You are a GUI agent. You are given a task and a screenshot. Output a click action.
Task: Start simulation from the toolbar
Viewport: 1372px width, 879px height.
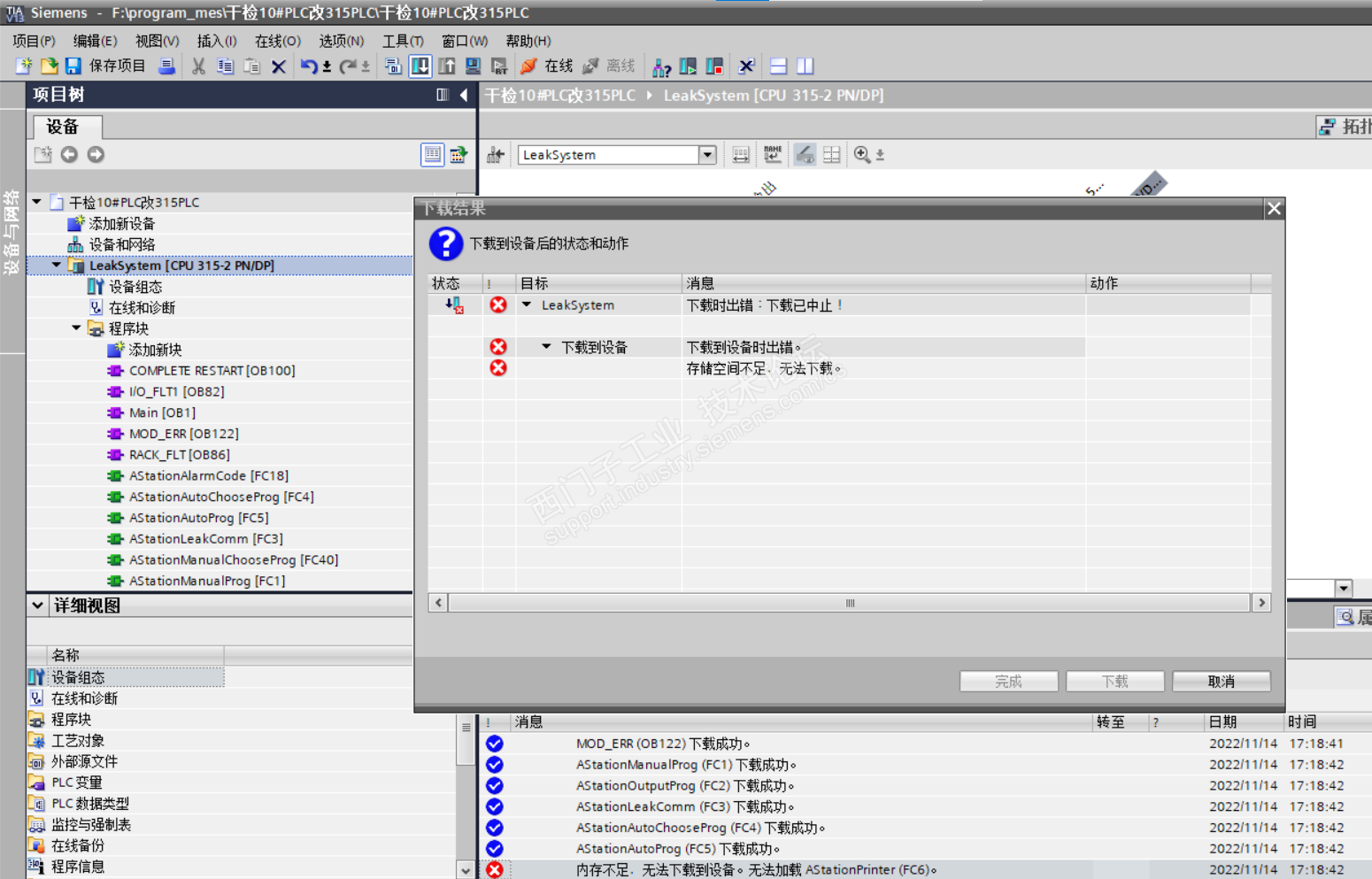click(474, 66)
